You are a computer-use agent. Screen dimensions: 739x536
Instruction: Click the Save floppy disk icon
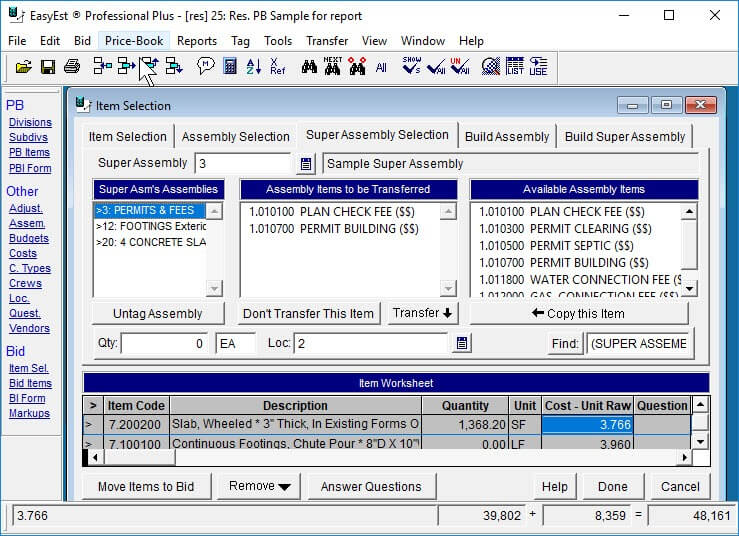[48, 66]
